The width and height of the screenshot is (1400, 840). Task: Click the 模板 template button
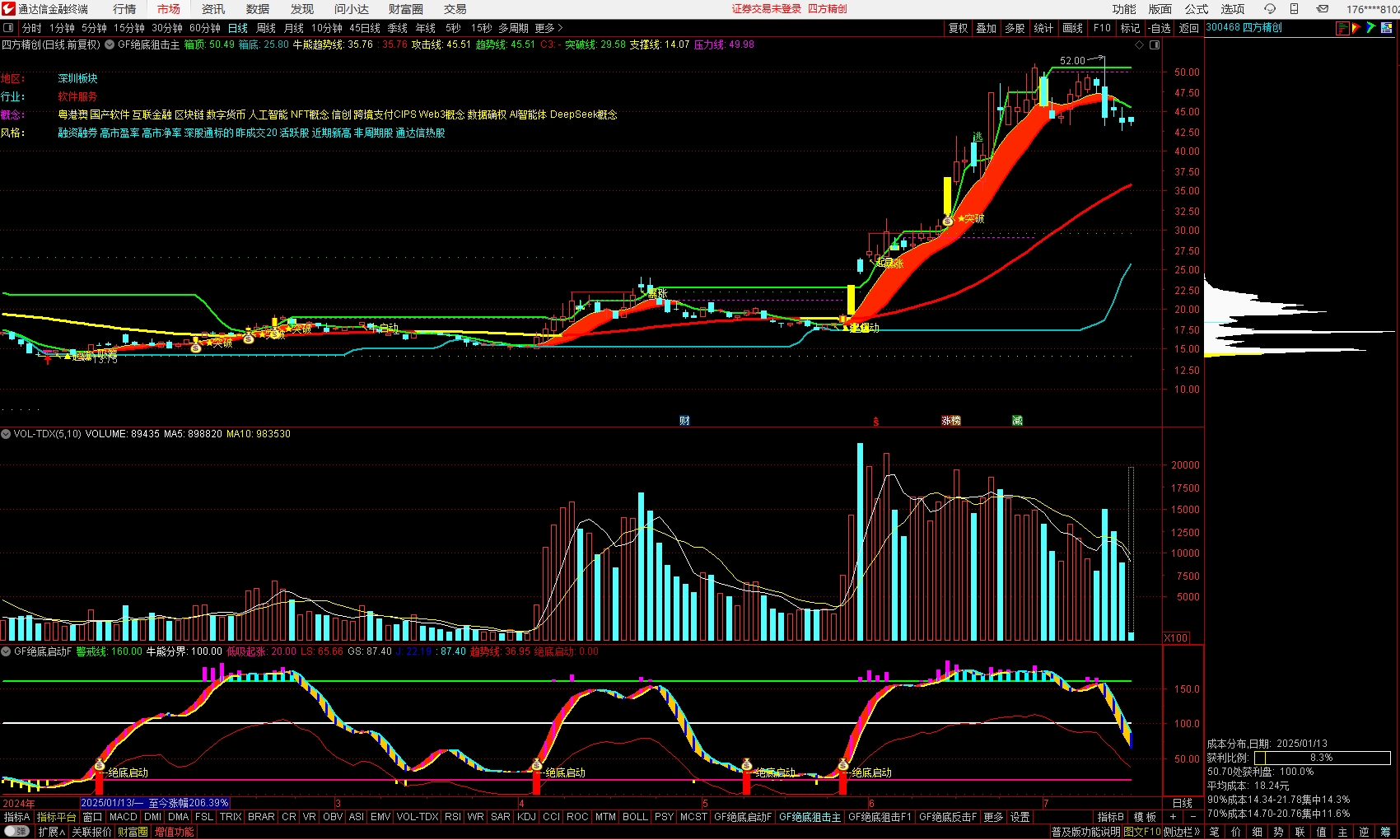click(x=1145, y=817)
